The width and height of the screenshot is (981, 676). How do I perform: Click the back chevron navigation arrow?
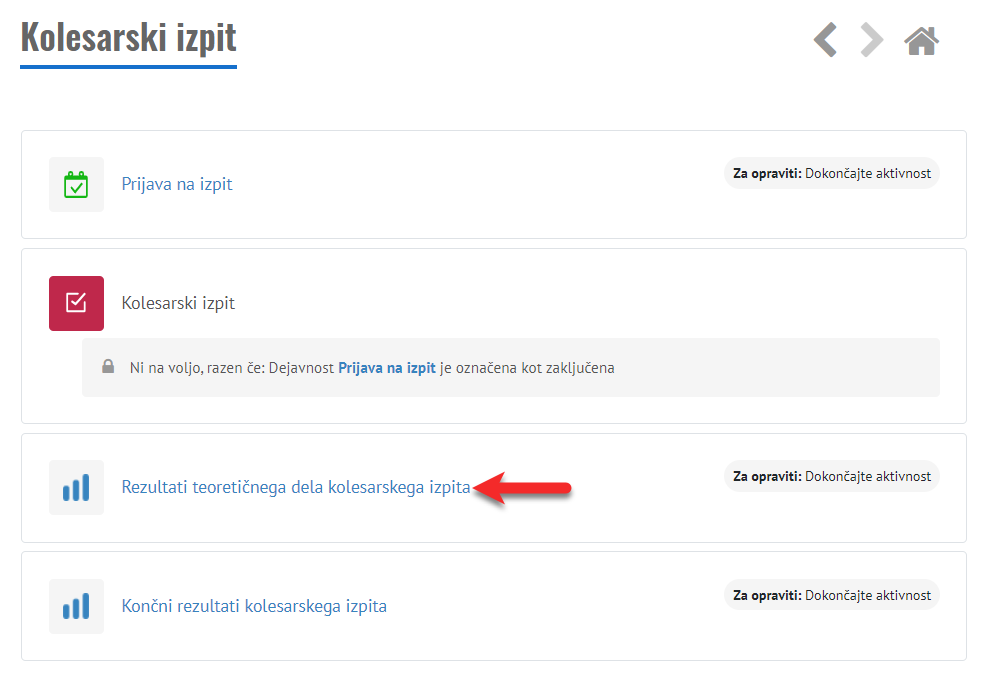click(825, 41)
